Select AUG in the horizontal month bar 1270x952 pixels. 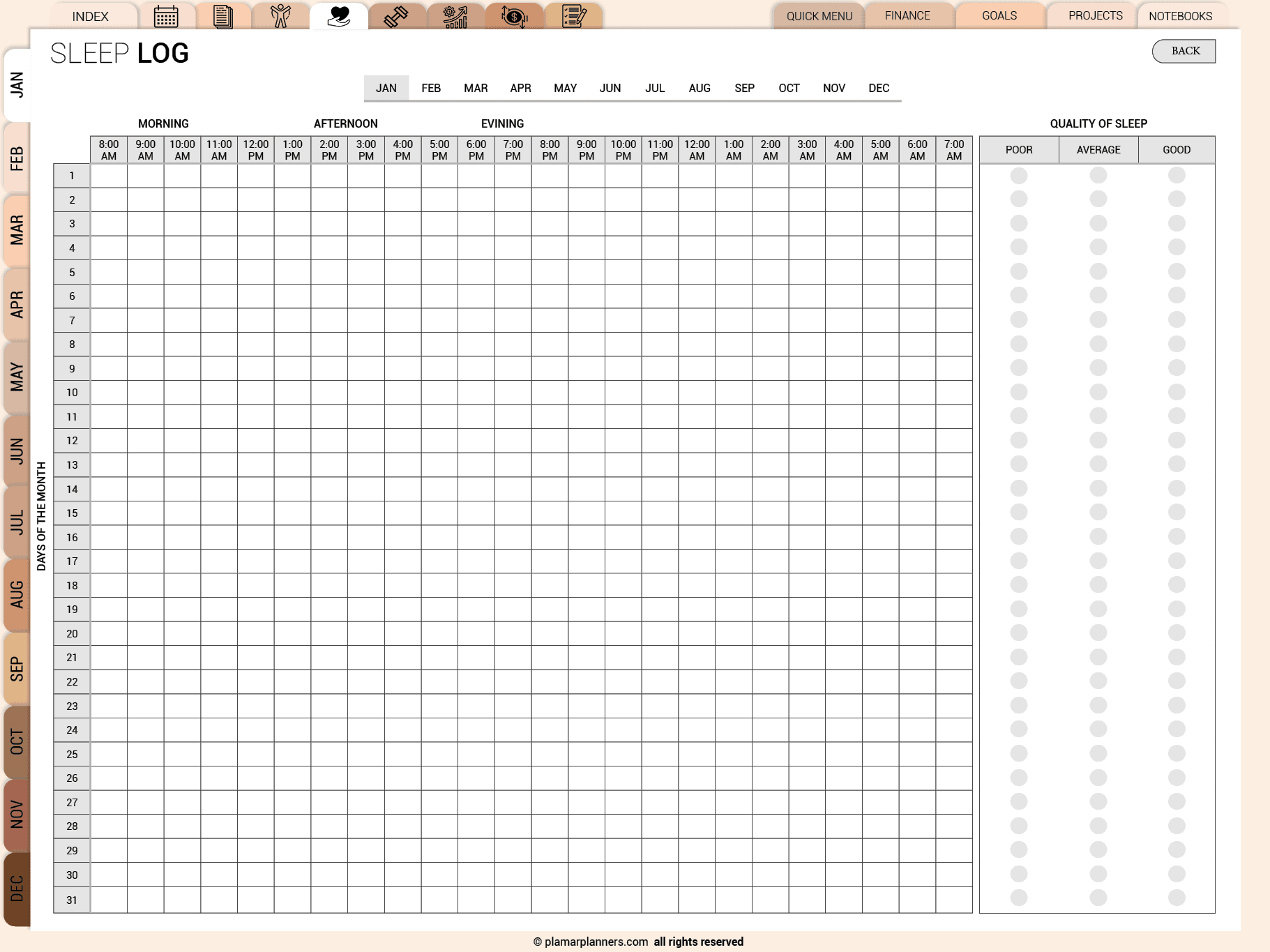click(x=700, y=88)
